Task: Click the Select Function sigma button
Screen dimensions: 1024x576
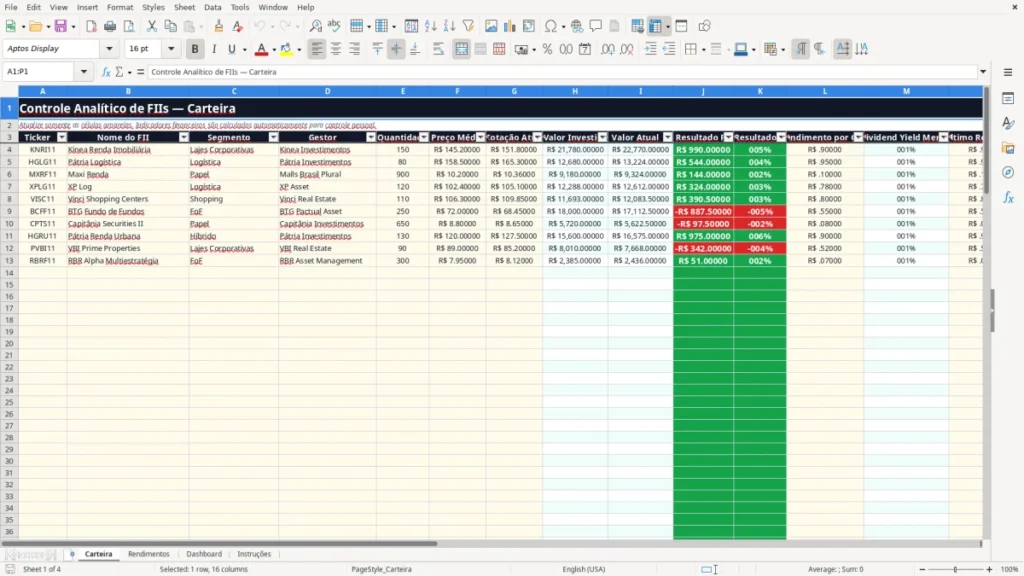Action: click(119, 72)
